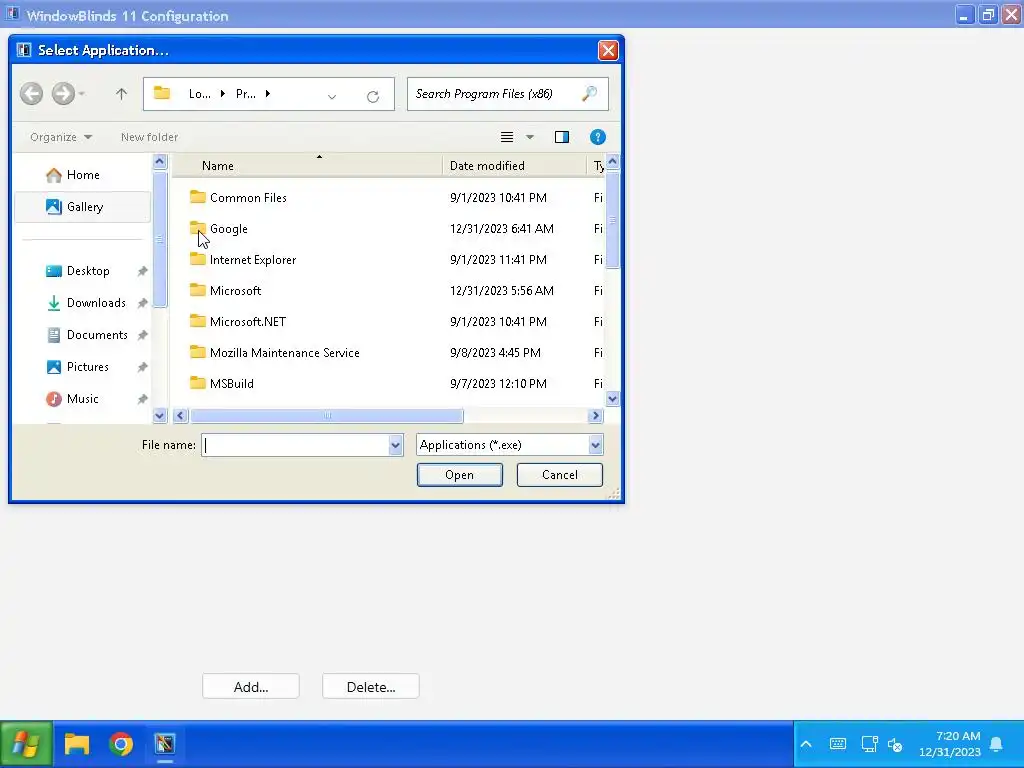Click the file list scroll up arrow
The image size is (1024, 768).
(613, 161)
